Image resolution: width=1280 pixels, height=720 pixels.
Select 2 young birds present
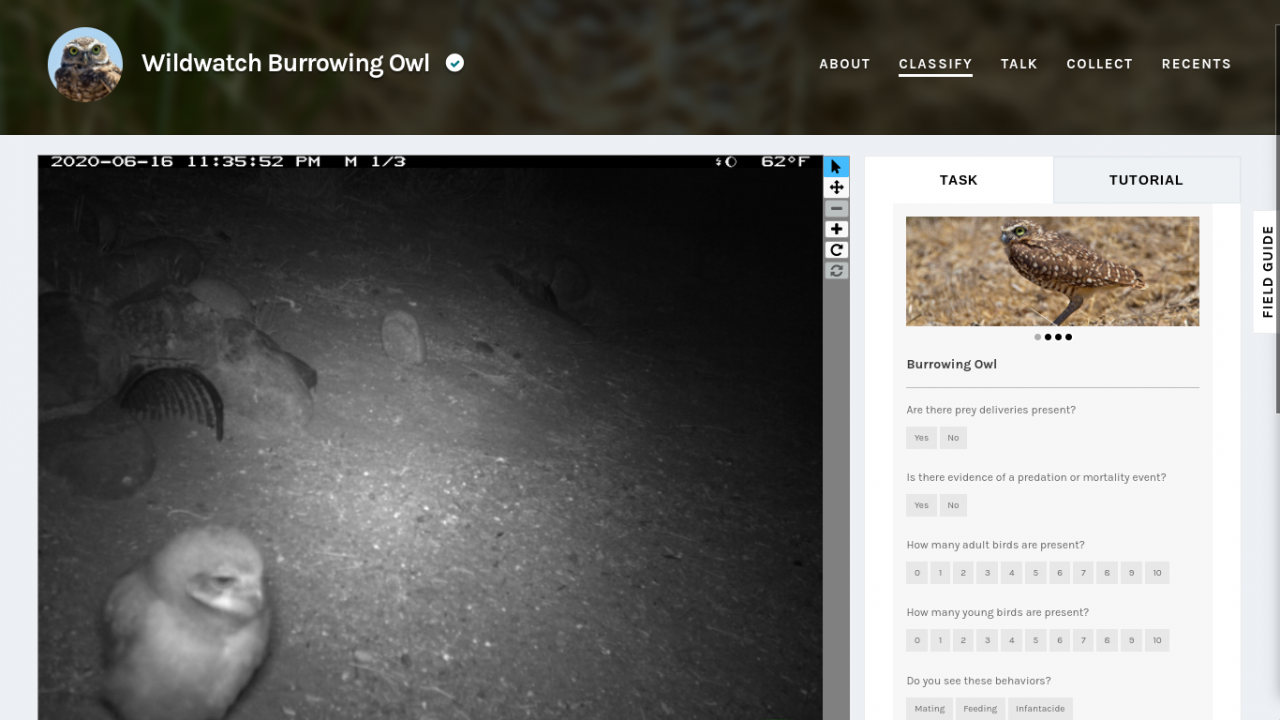(x=963, y=640)
